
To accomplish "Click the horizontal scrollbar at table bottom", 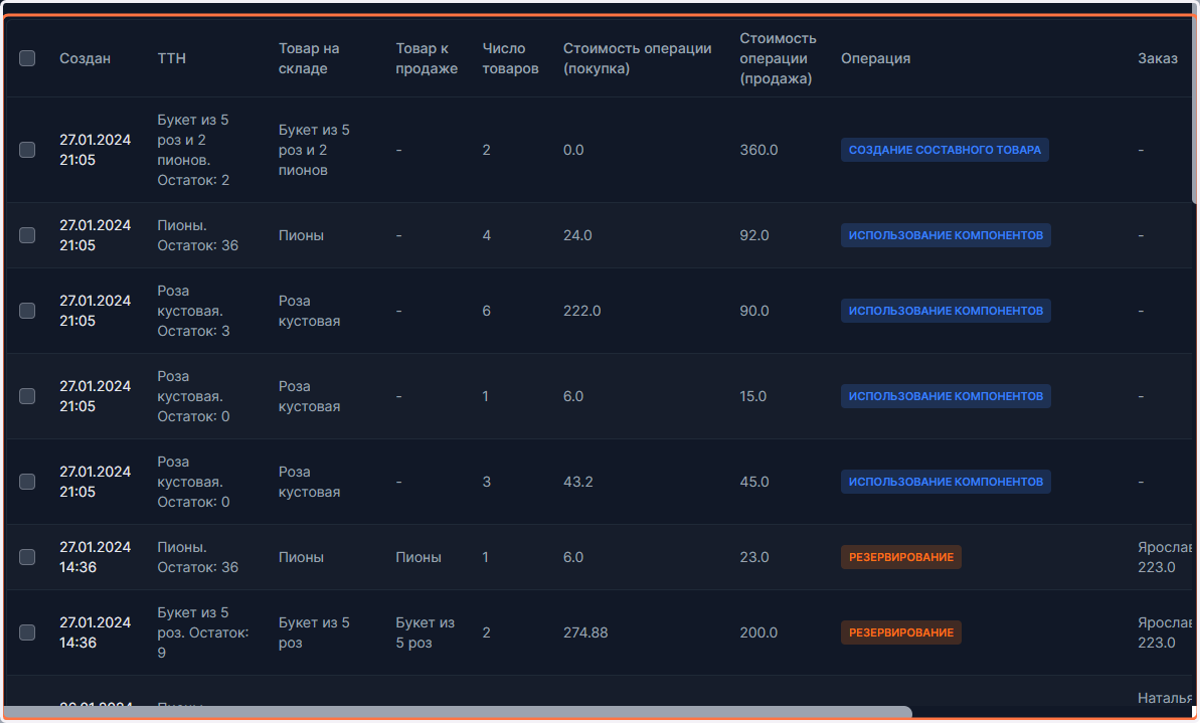I will (x=458, y=713).
